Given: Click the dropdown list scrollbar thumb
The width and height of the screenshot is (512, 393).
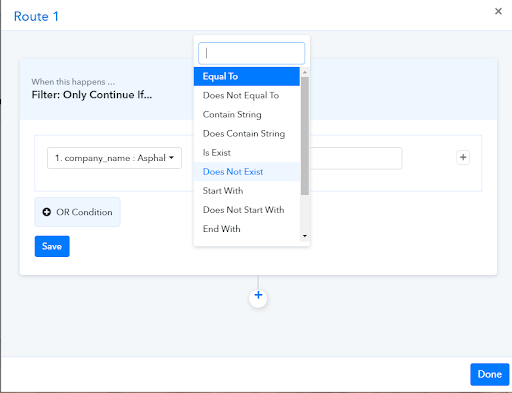Looking at the screenshot, I should tap(305, 136).
